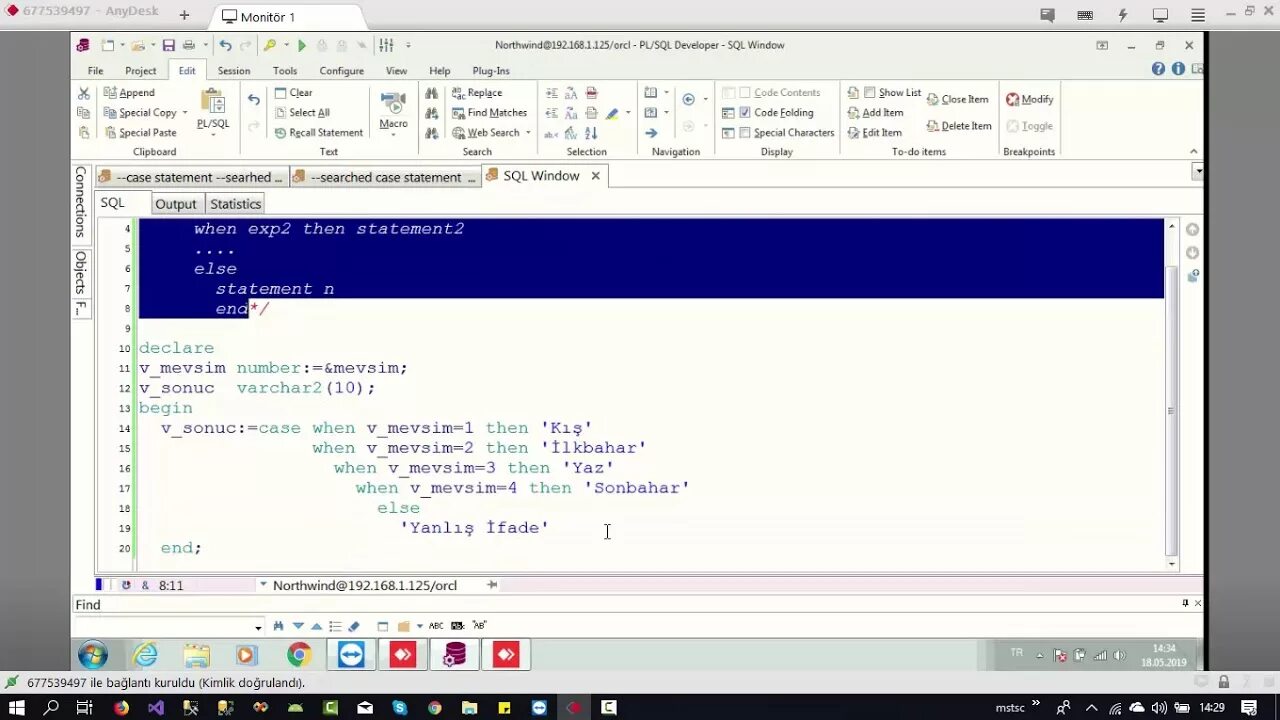The width and height of the screenshot is (1280, 720).
Task: Click the PL/SQL Developer taskbar icon
Action: point(455,655)
